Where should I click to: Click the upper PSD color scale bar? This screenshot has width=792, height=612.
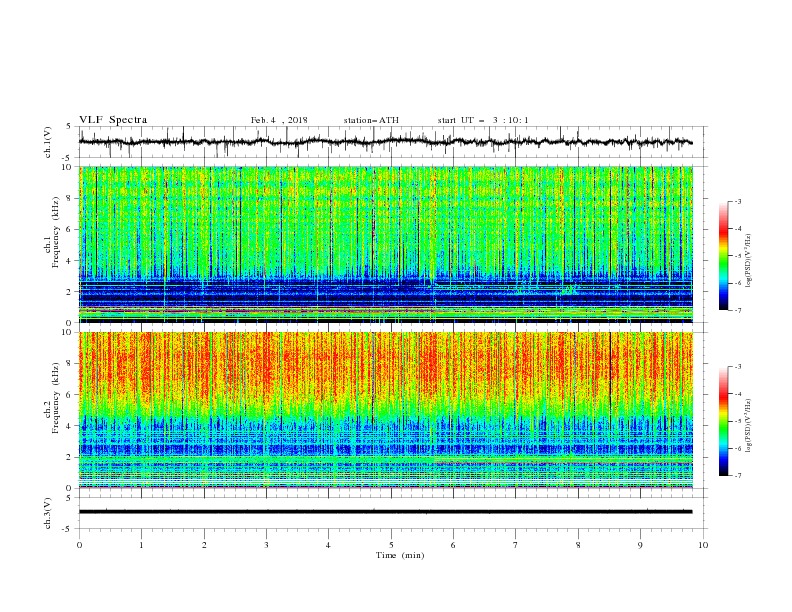click(724, 256)
